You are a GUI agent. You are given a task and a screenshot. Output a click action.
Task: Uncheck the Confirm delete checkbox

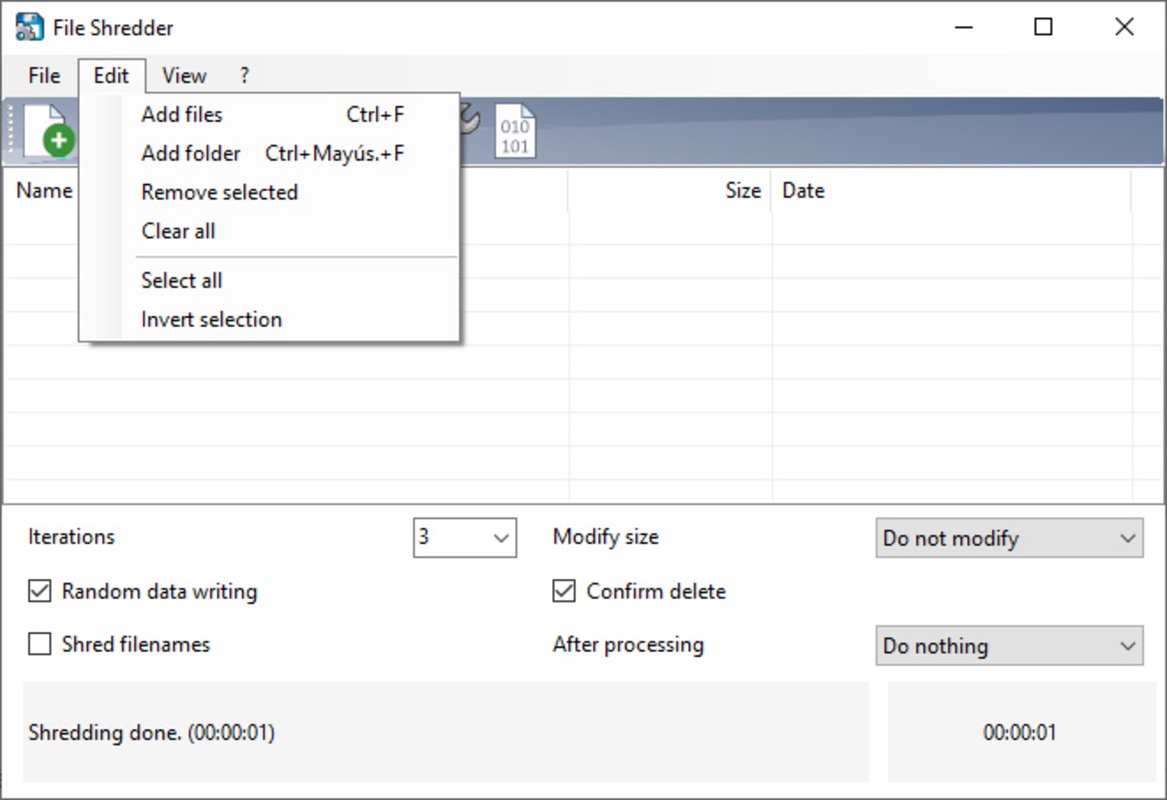pos(565,592)
